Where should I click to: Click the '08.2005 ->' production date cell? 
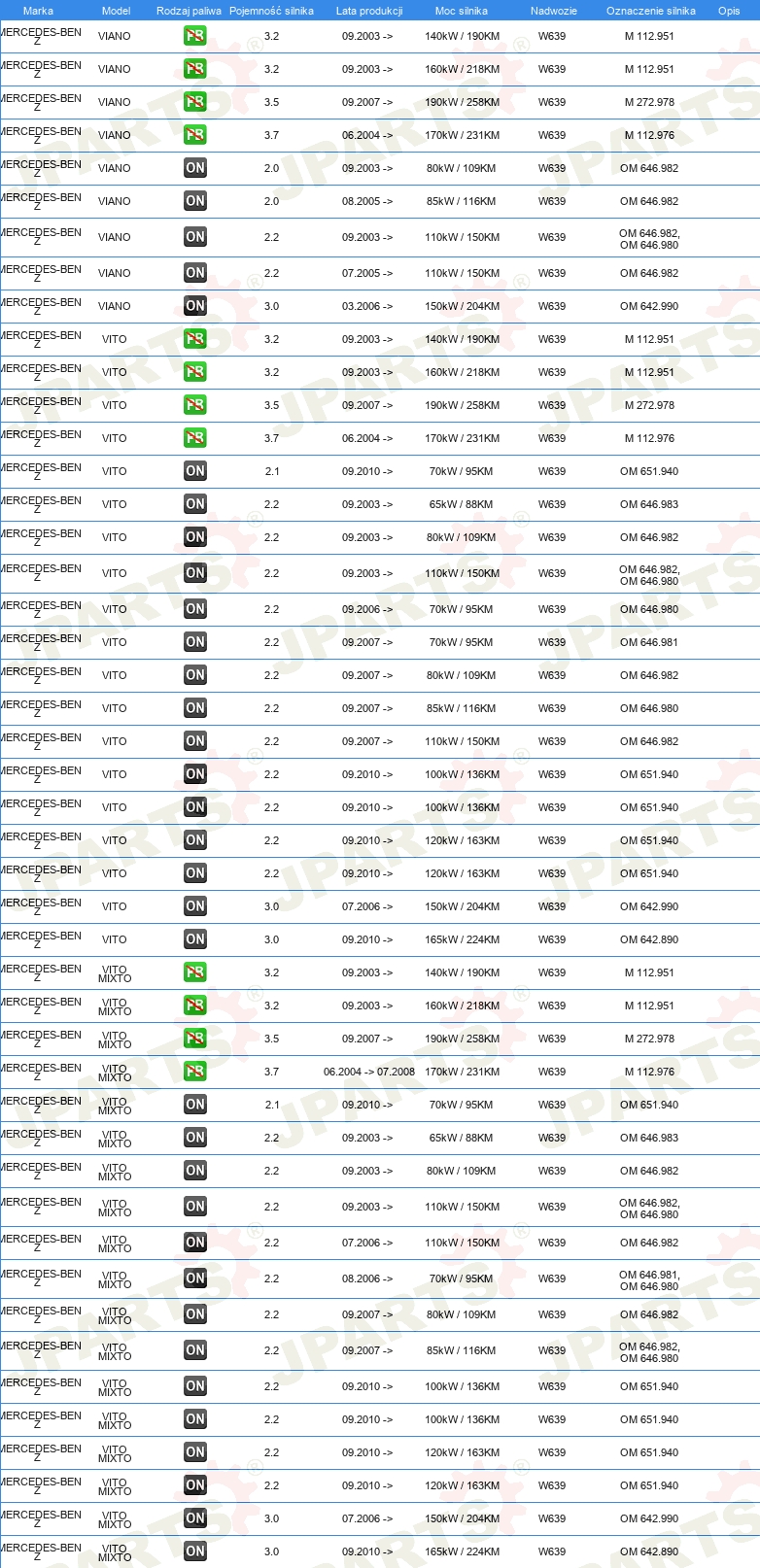tap(367, 201)
